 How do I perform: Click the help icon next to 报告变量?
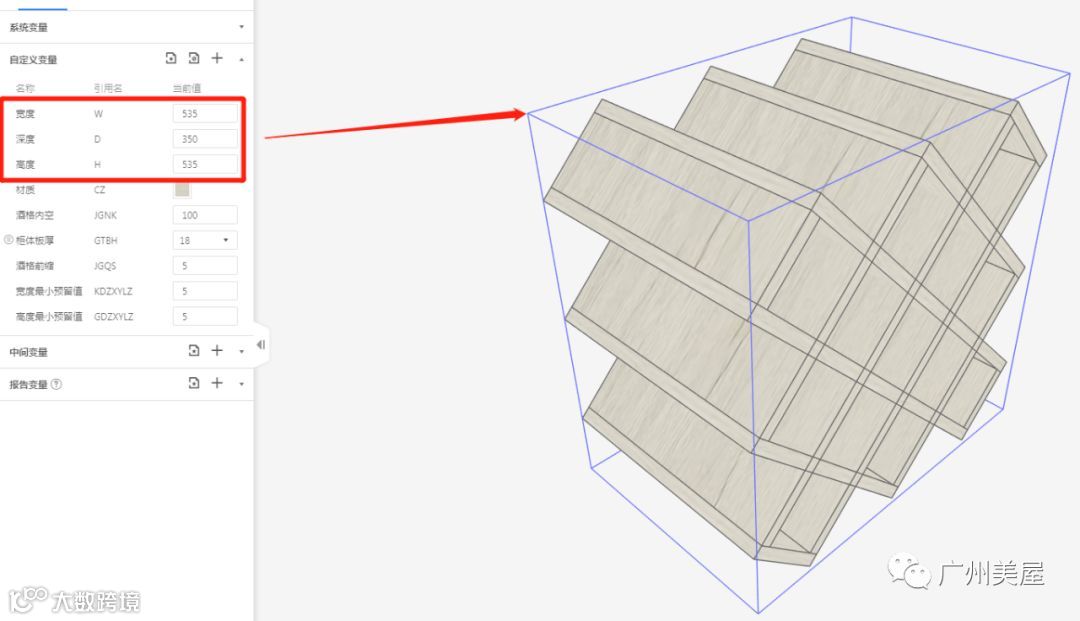pos(56,384)
